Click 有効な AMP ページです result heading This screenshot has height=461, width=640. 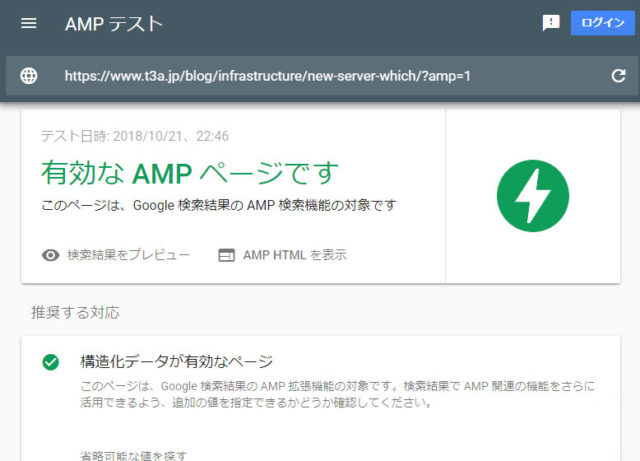coord(190,173)
